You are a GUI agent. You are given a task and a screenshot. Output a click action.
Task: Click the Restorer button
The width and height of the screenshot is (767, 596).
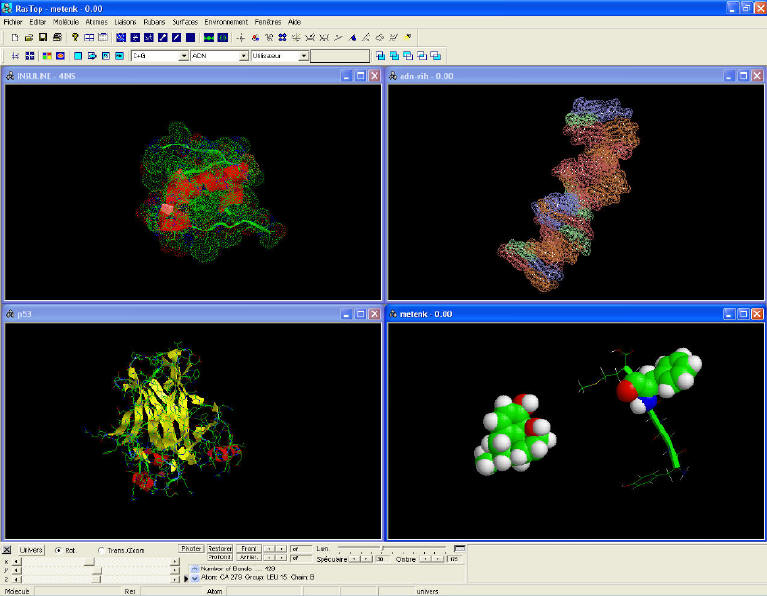point(220,548)
